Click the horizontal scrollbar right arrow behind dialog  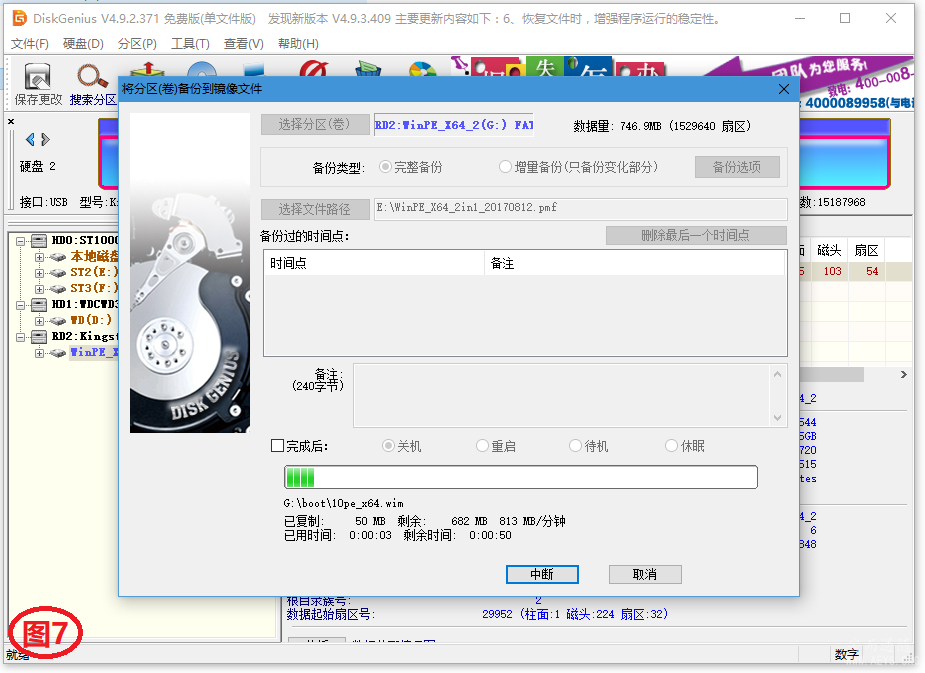[903, 375]
